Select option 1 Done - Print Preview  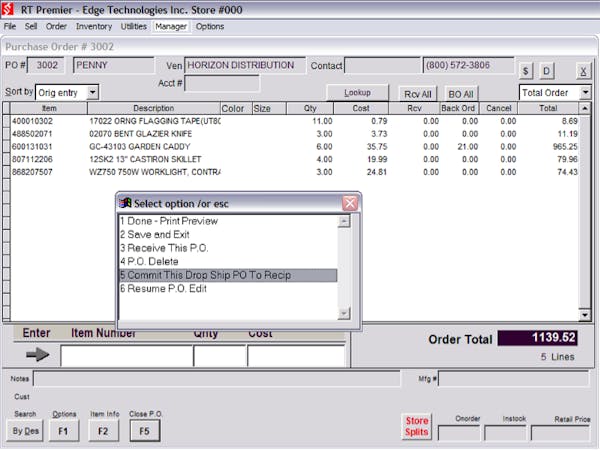228,221
